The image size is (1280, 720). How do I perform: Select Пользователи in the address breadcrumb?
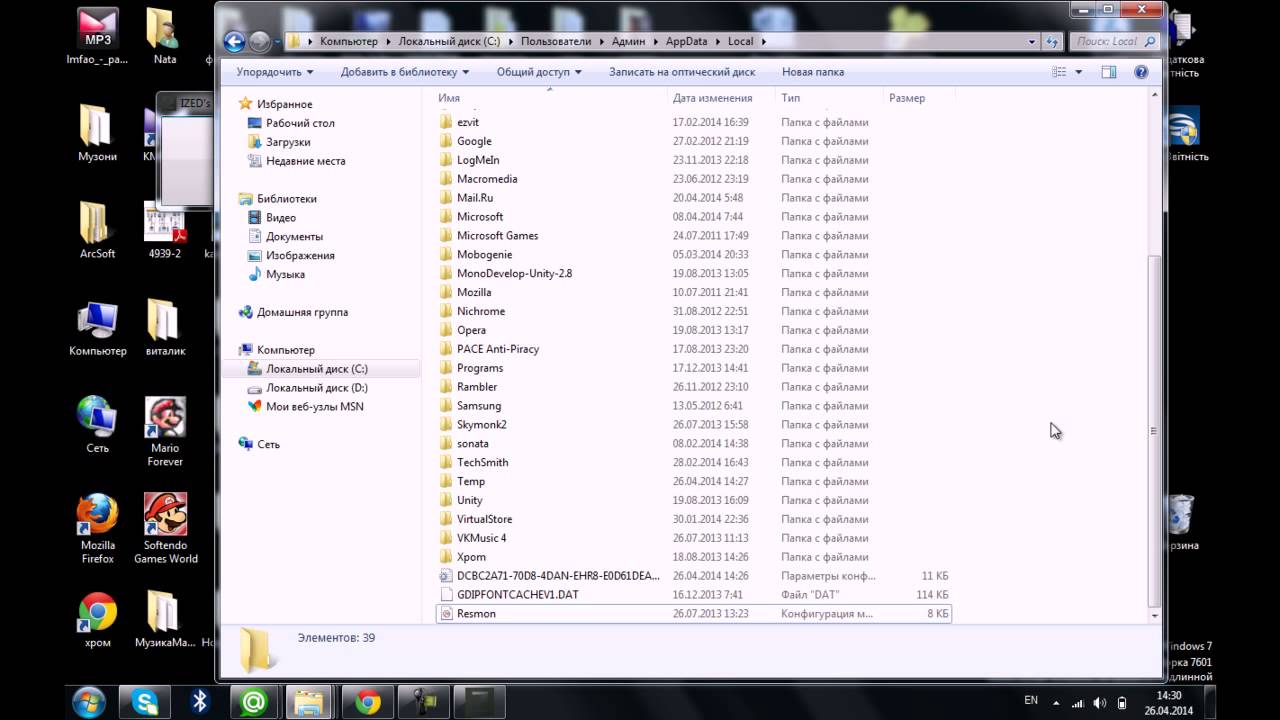click(x=555, y=41)
